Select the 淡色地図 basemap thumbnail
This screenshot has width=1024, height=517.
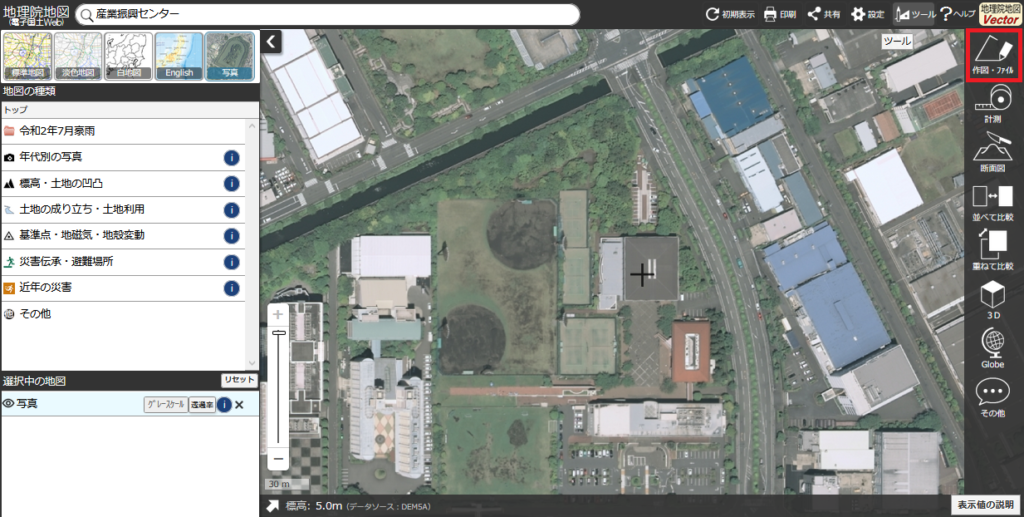pyautogui.click(x=78, y=56)
